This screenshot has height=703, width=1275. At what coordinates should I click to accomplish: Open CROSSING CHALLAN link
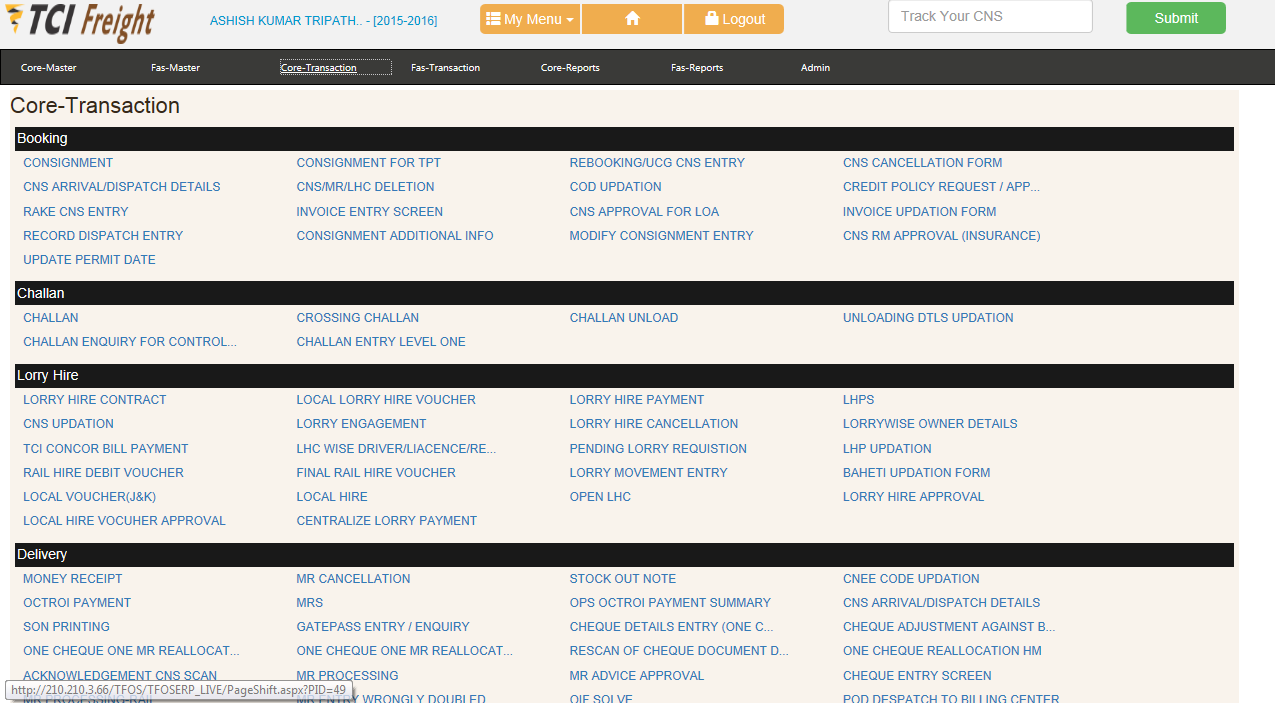coord(358,318)
